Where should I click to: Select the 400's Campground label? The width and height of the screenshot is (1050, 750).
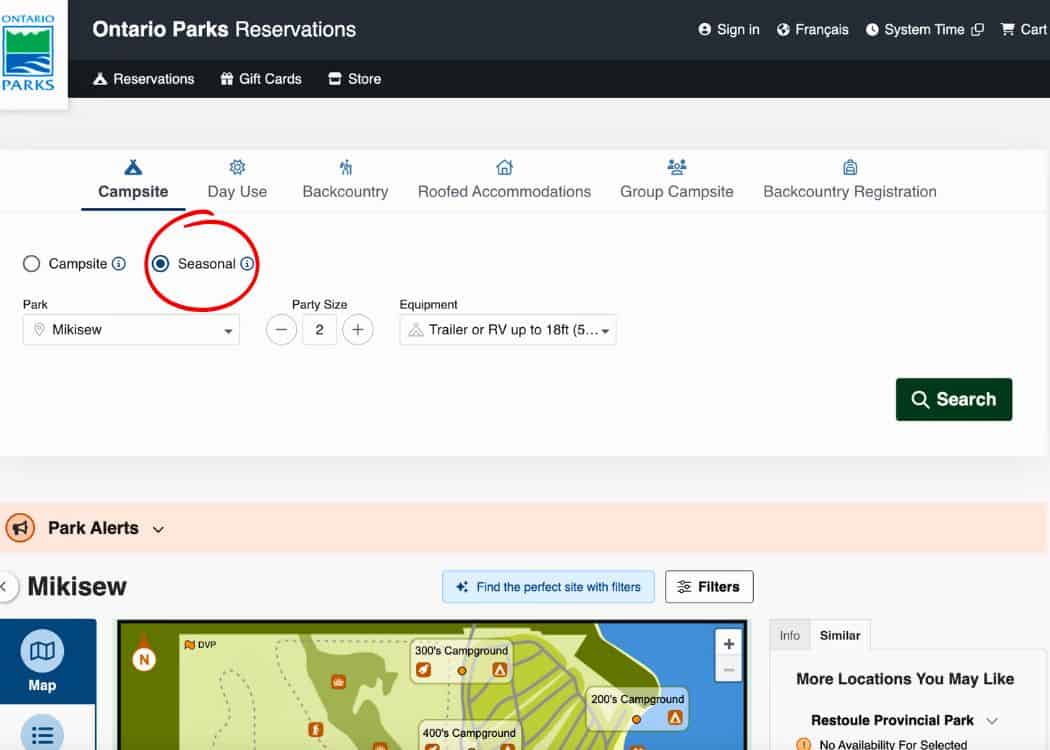(469, 733)
